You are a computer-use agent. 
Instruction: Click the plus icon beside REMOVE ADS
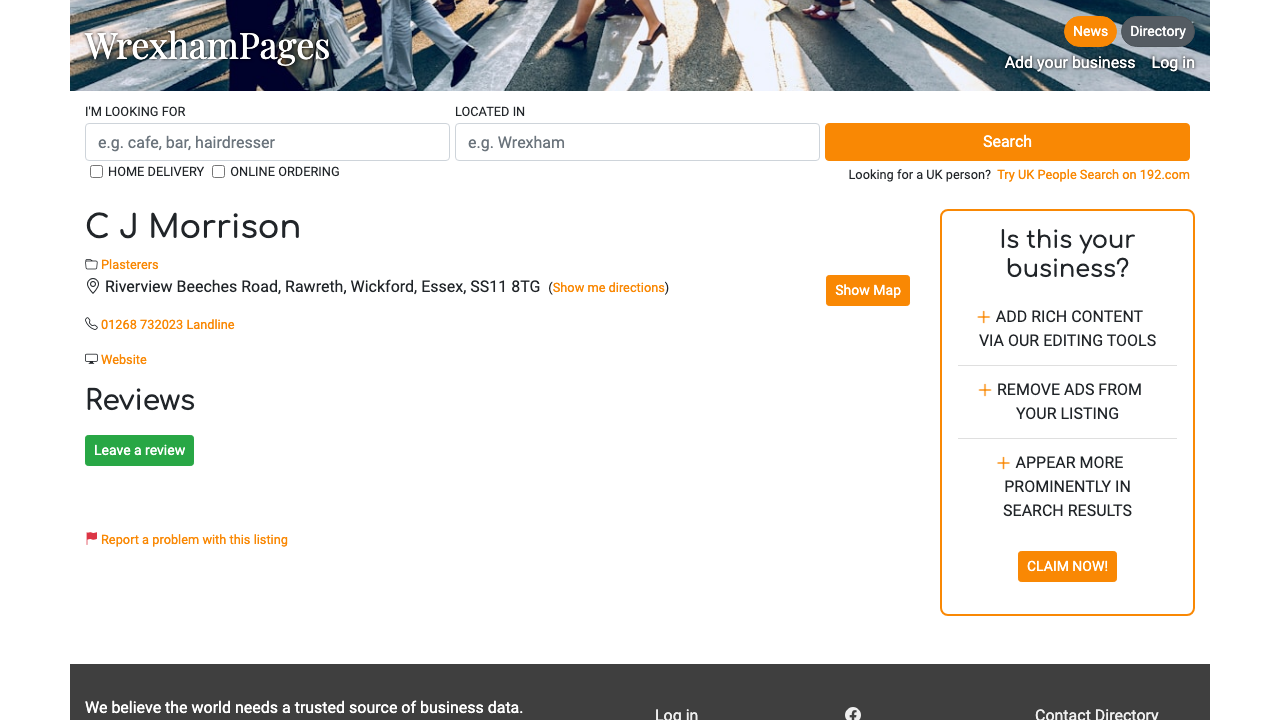click(x=984, y=389)
